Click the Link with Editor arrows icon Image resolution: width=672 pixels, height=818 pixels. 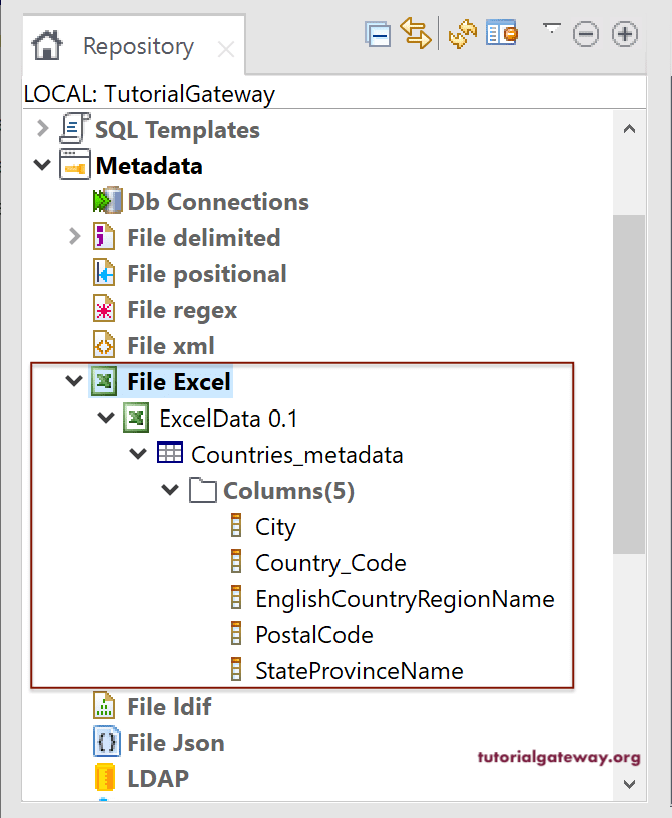point(416,33)
